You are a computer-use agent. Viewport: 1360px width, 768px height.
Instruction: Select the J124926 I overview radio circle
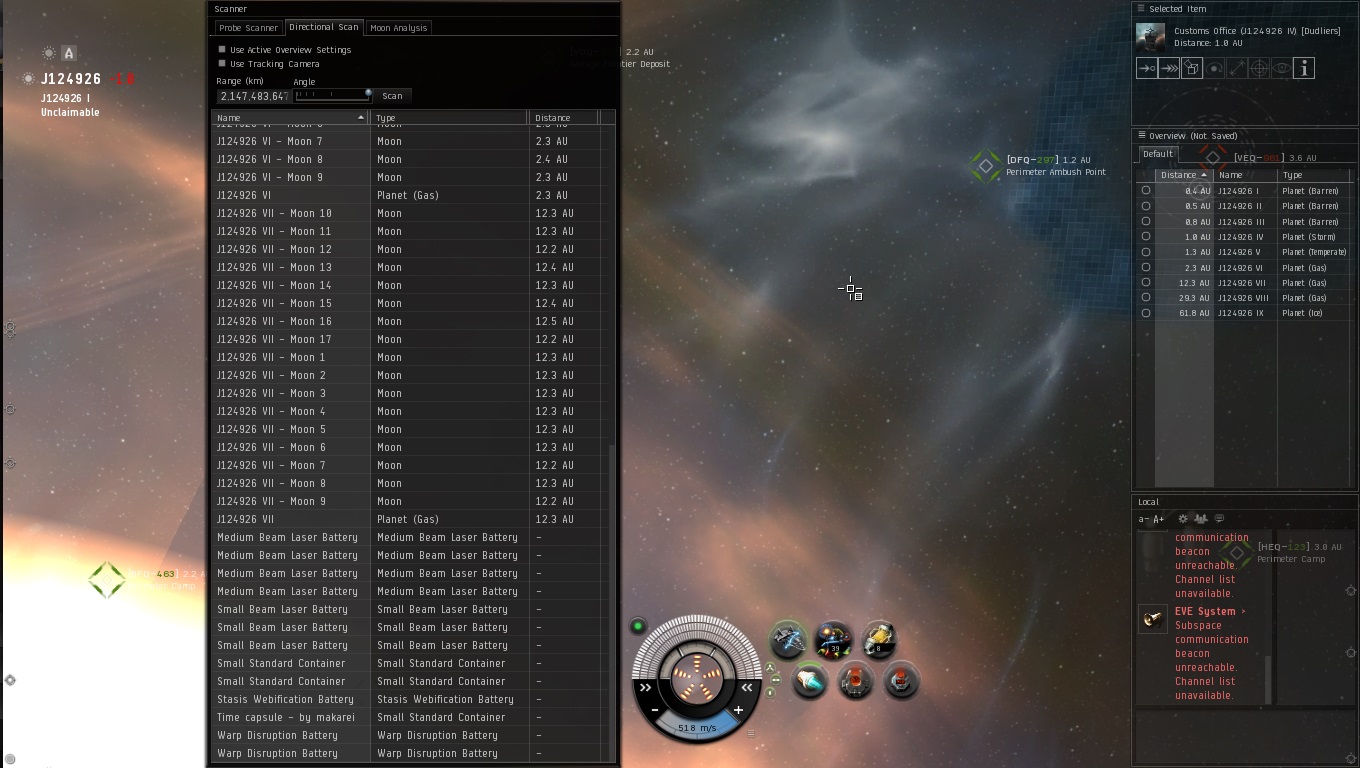click(x=1146, y=191)
